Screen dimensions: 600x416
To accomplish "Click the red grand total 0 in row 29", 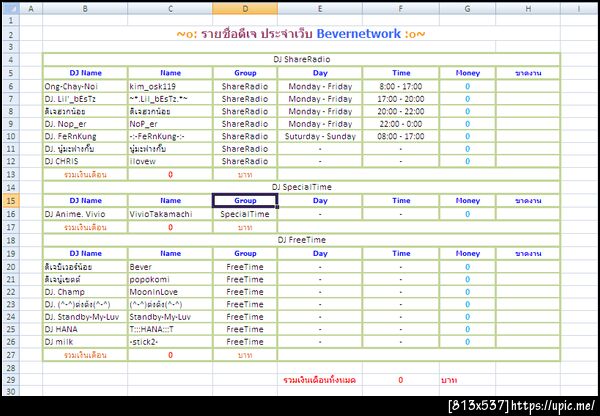I will click(401, 380).
